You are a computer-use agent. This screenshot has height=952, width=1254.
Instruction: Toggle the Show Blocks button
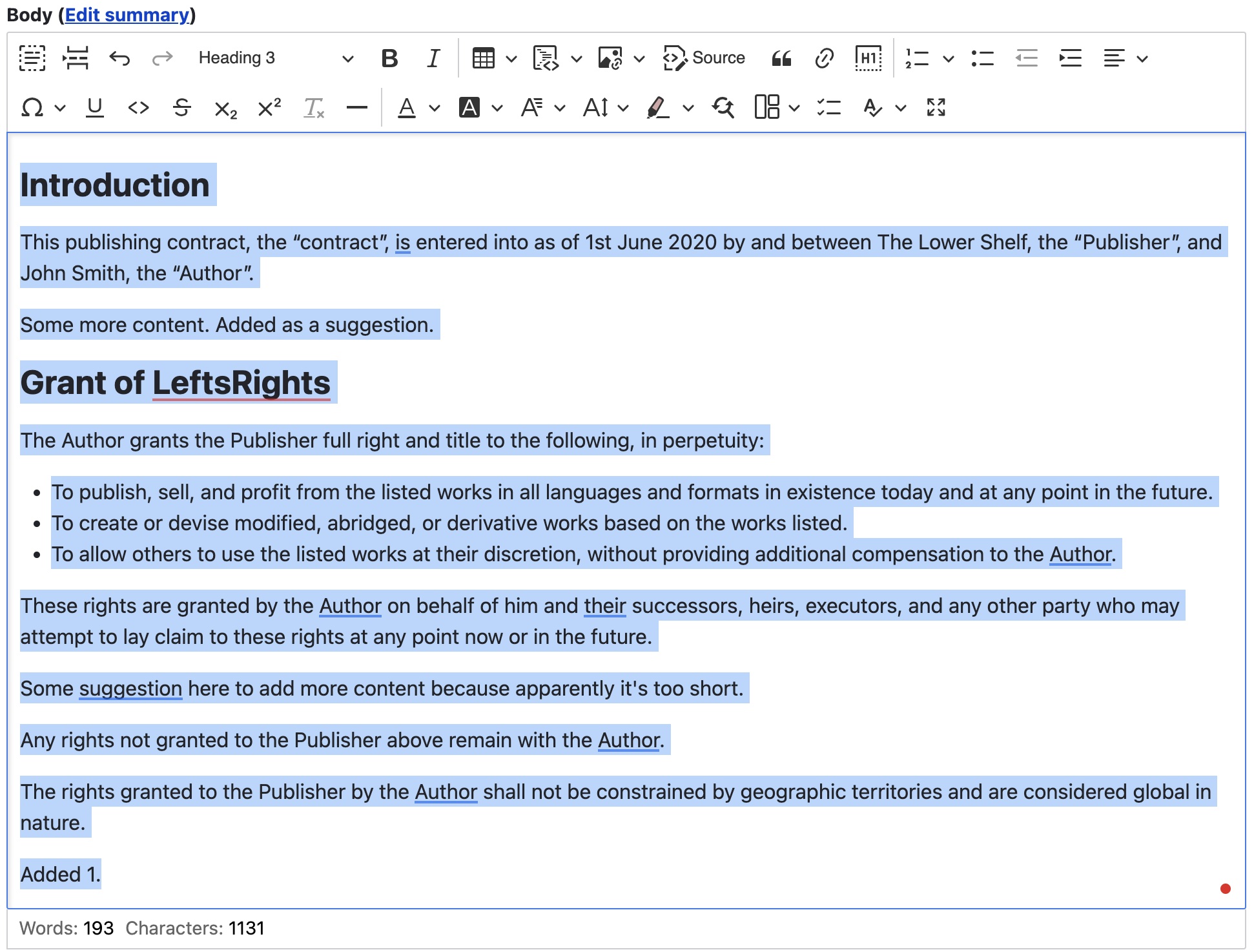coord(869,58)
